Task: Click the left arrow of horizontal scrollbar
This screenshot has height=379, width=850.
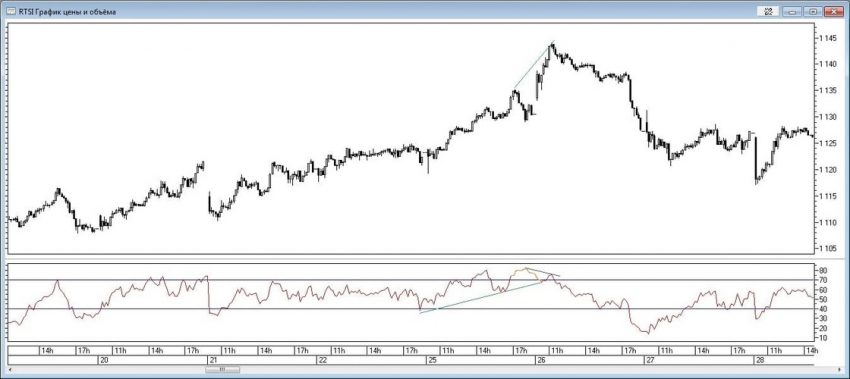Action: pyautogui.click(x=10, y=369)
